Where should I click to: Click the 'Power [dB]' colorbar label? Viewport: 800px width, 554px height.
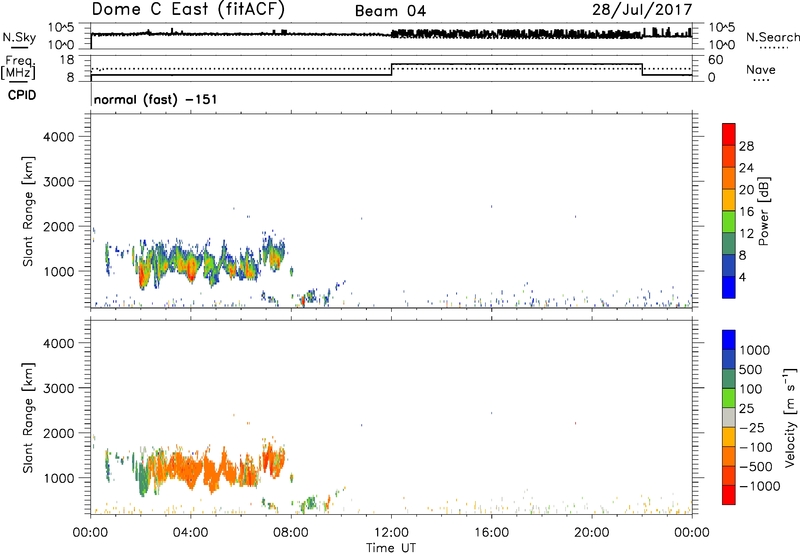point(763,211)
